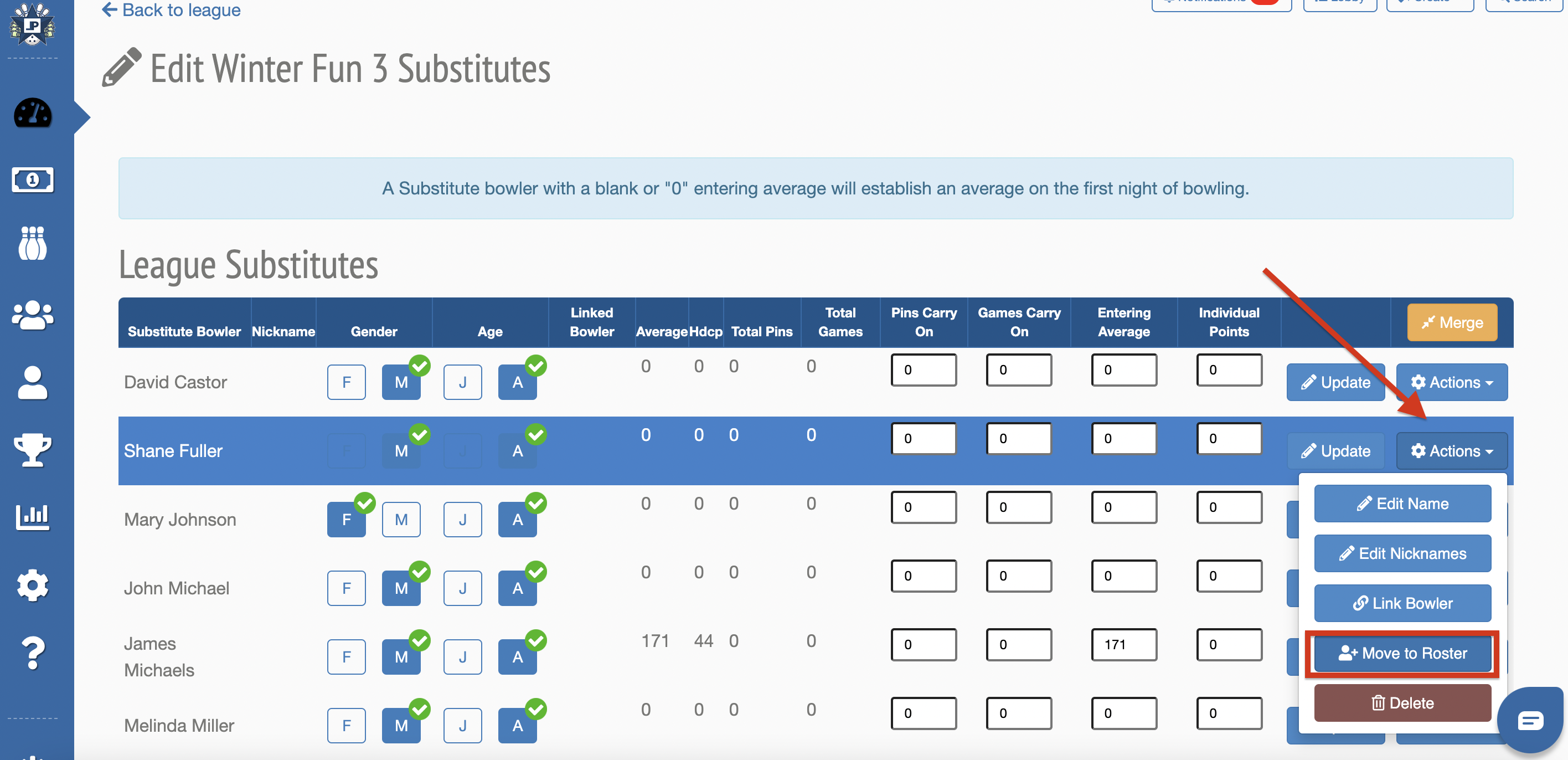Open the dashboard speedometer sidebar icon

tap(33, 114)
